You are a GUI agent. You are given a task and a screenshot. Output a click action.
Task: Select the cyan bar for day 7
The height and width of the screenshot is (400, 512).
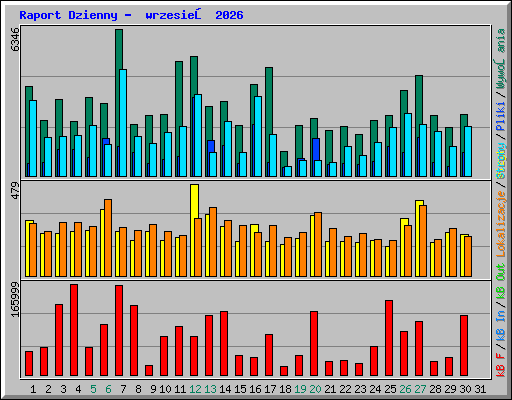[x=123, y=123]
